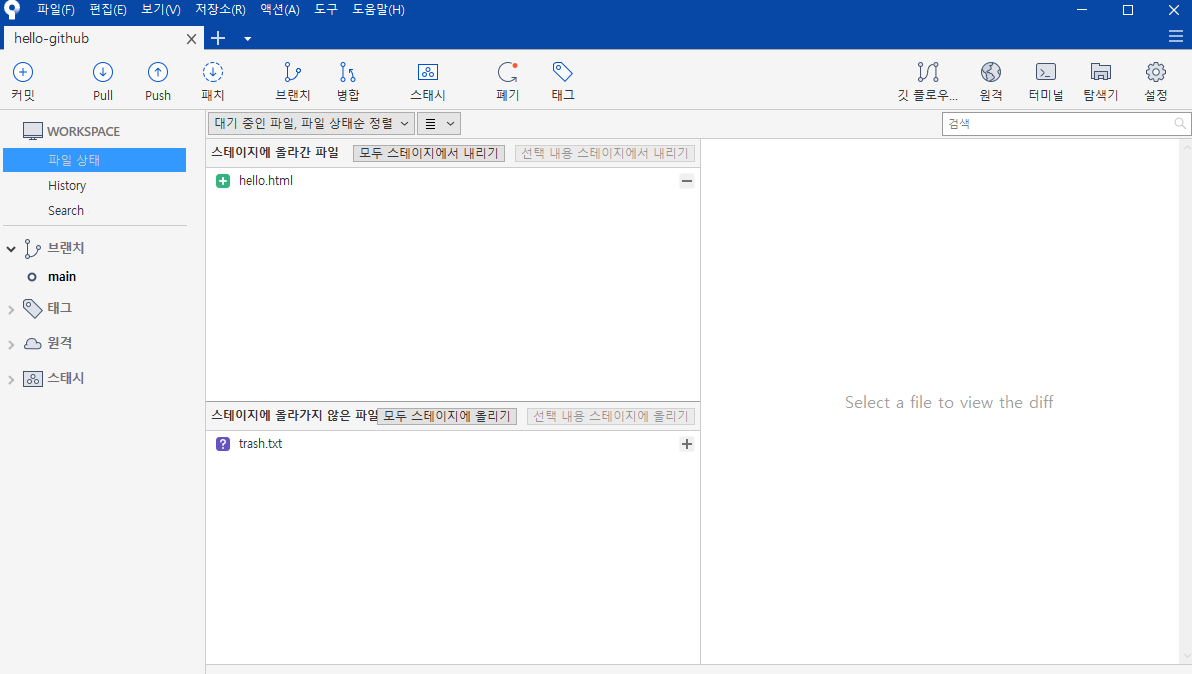
Task: Open 설정 (Settings) gear icon
Action: pyautogui.click(x=1156, y=72)
